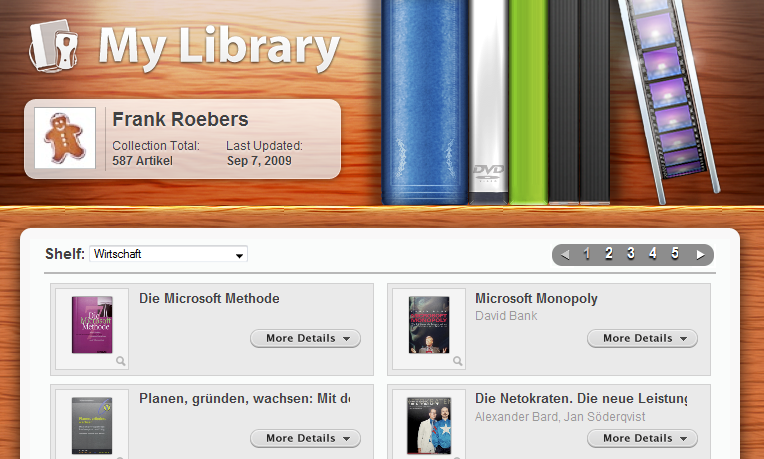Click the 587 Artikel collection total
764x459 pixels.
[142, 161]
